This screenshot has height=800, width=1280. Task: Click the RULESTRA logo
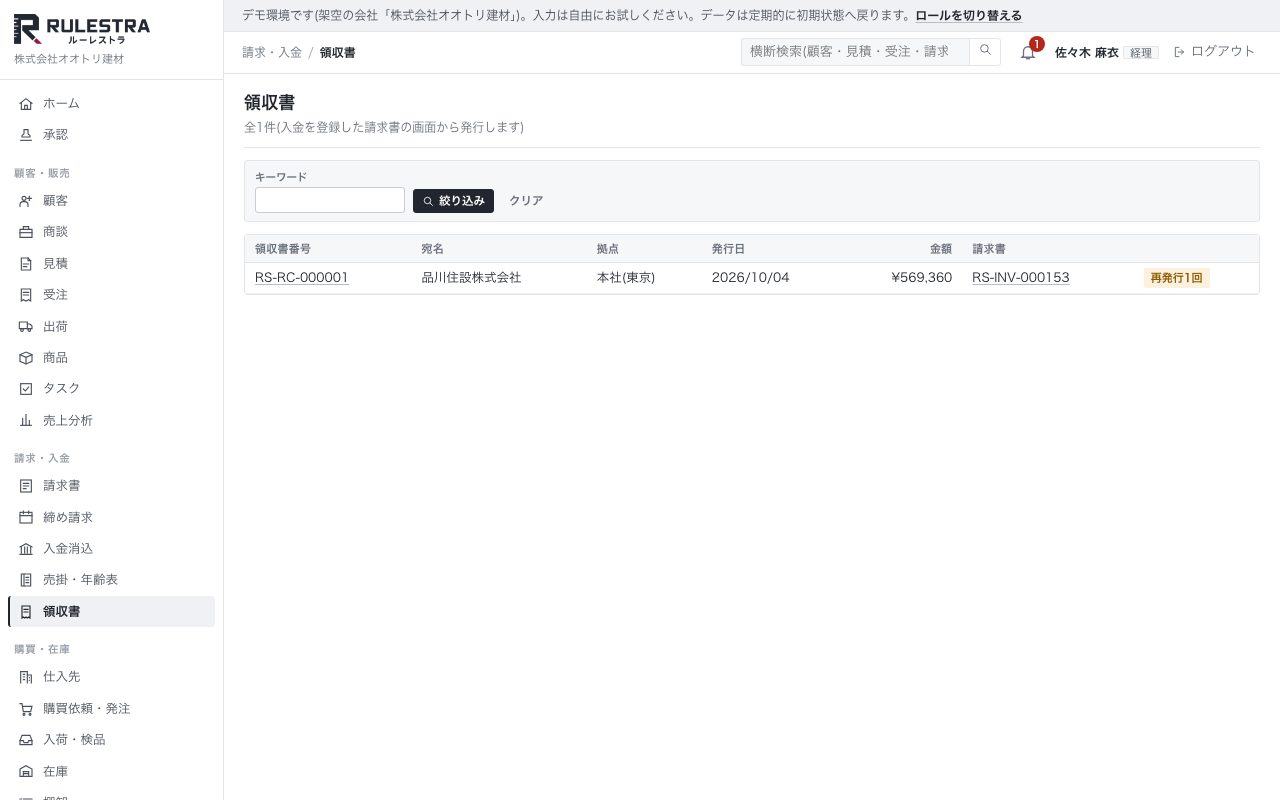click(82, 30)
